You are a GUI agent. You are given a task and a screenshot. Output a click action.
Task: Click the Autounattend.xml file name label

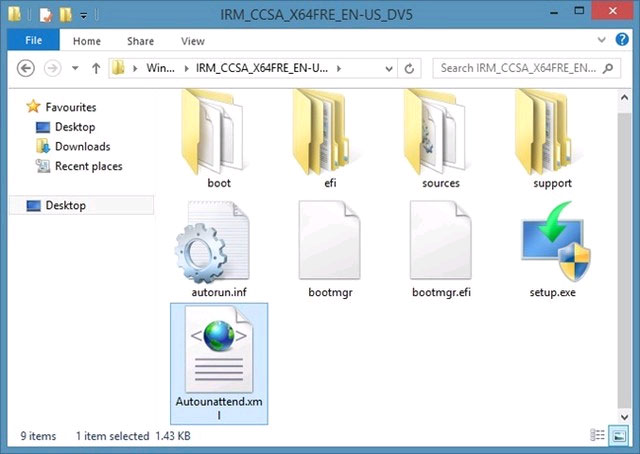click(219, 408)
